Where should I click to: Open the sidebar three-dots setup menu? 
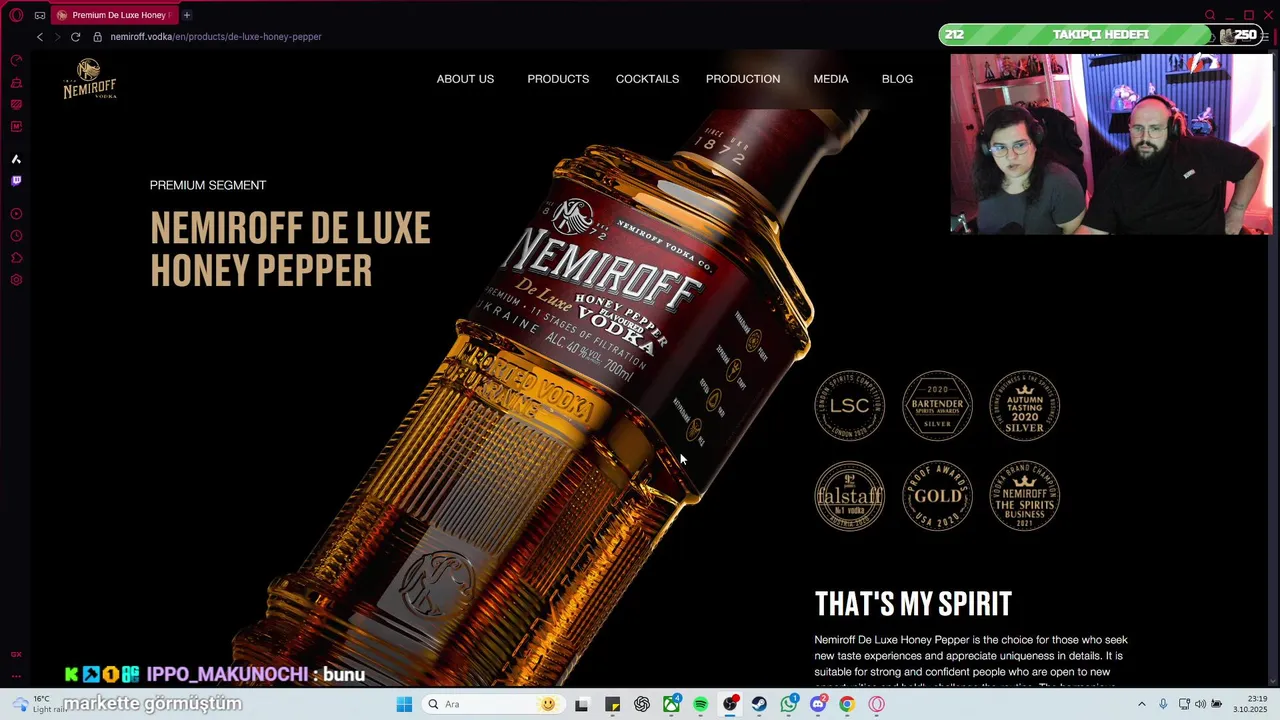tap(16, 676)
